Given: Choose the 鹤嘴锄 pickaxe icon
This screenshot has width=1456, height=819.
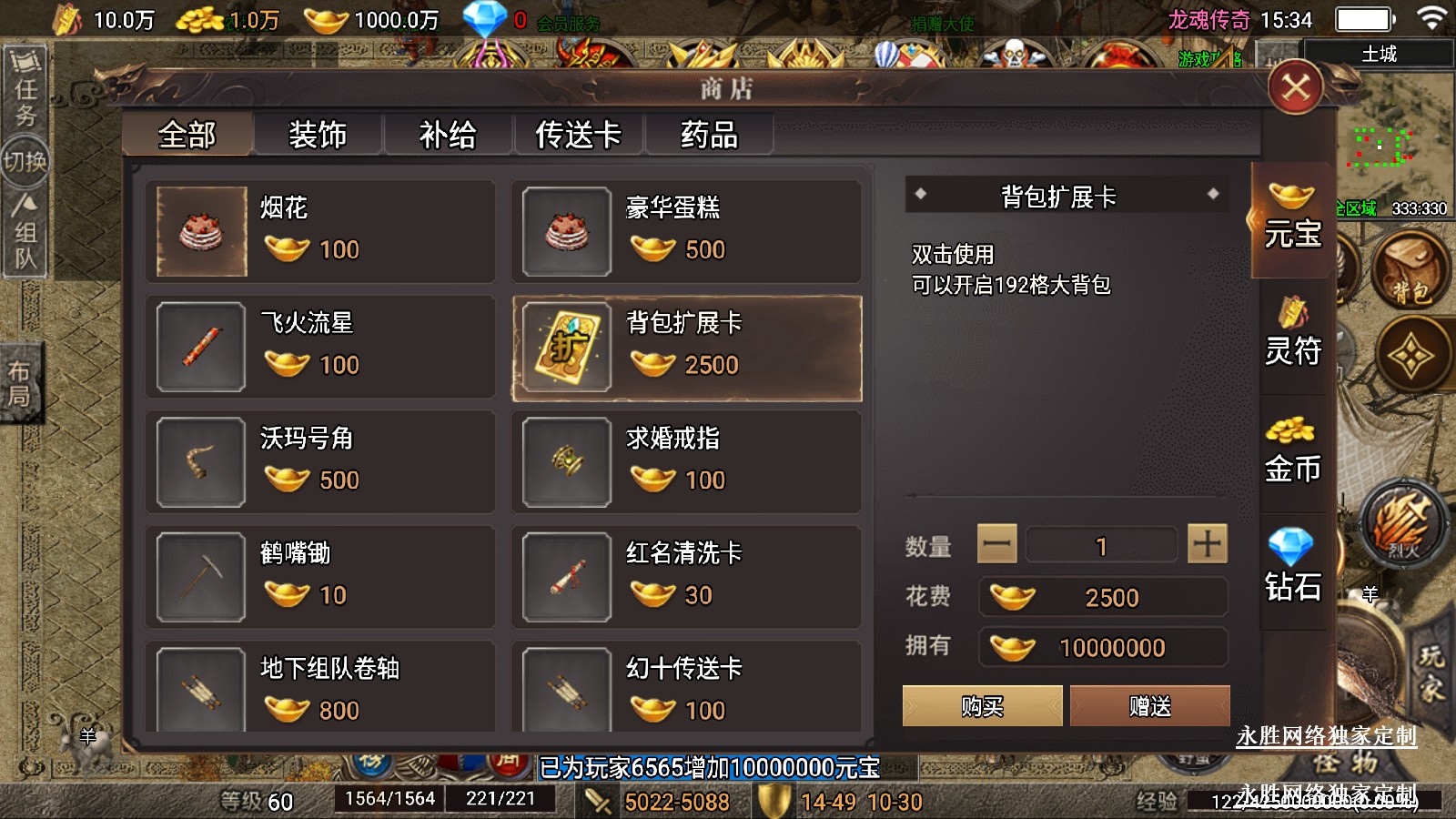Looking at the screenshot, I should click(x=201, y=577).
